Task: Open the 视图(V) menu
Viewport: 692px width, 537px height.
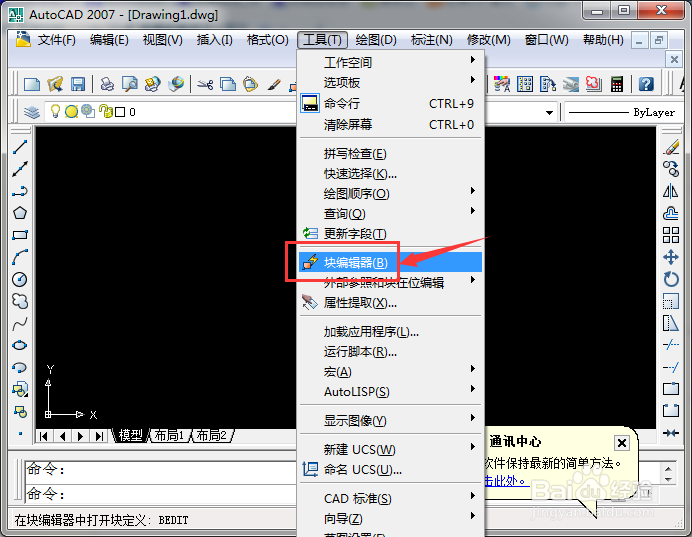Action: tap(162, 40)
